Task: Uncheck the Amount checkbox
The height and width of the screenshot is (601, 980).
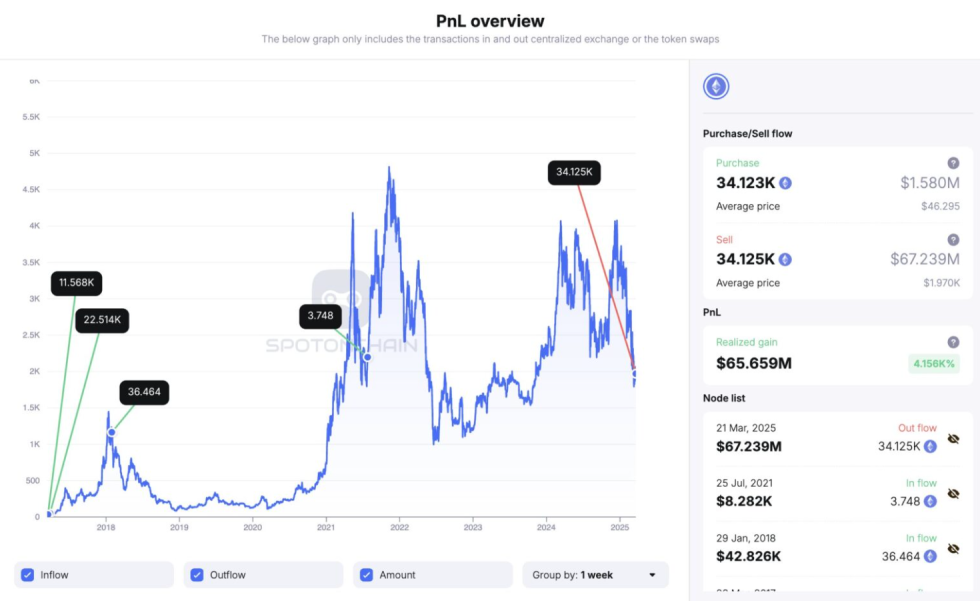Action: 367,574
